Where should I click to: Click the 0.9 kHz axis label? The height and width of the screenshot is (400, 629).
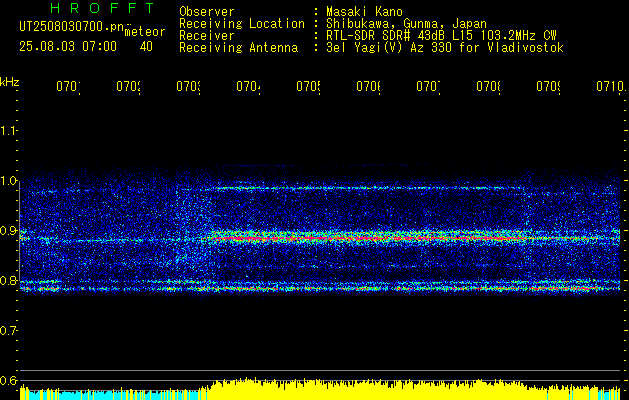click(8, 231)
